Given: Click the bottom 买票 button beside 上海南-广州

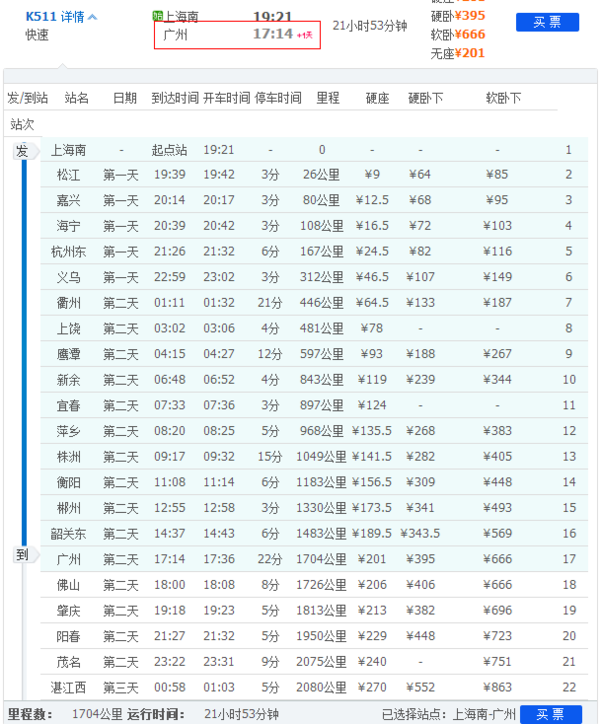Looking at the screenshot, I should click(550, 714).
